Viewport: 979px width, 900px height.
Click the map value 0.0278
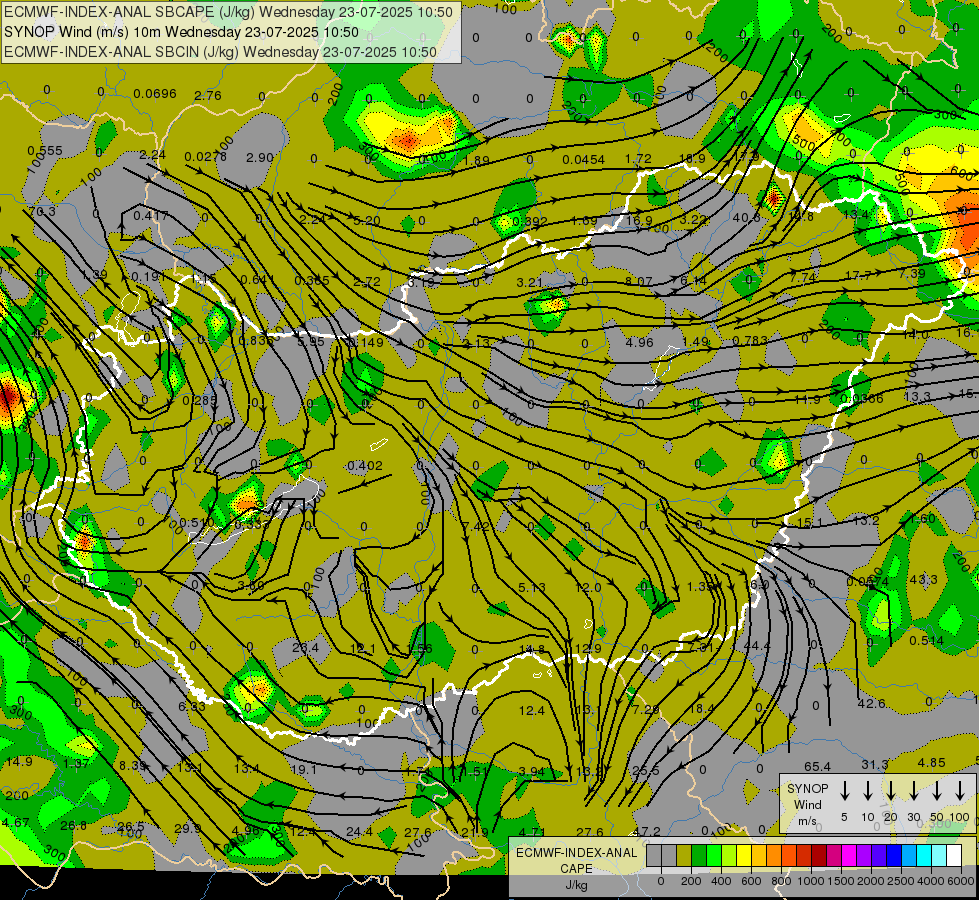[x=206, y=156]
